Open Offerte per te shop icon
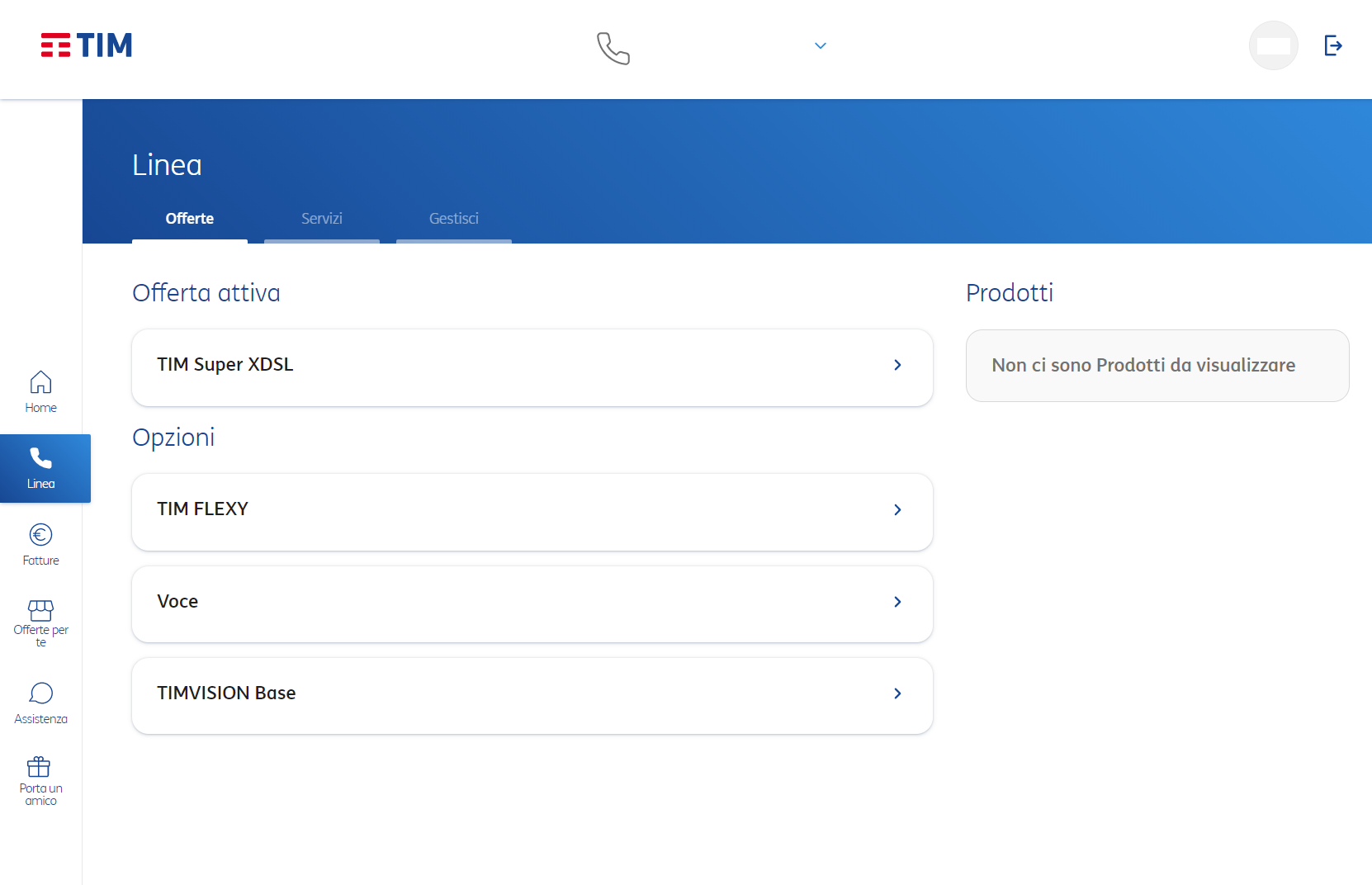This screenshot has width=1372, height=885. click(40, 610)
